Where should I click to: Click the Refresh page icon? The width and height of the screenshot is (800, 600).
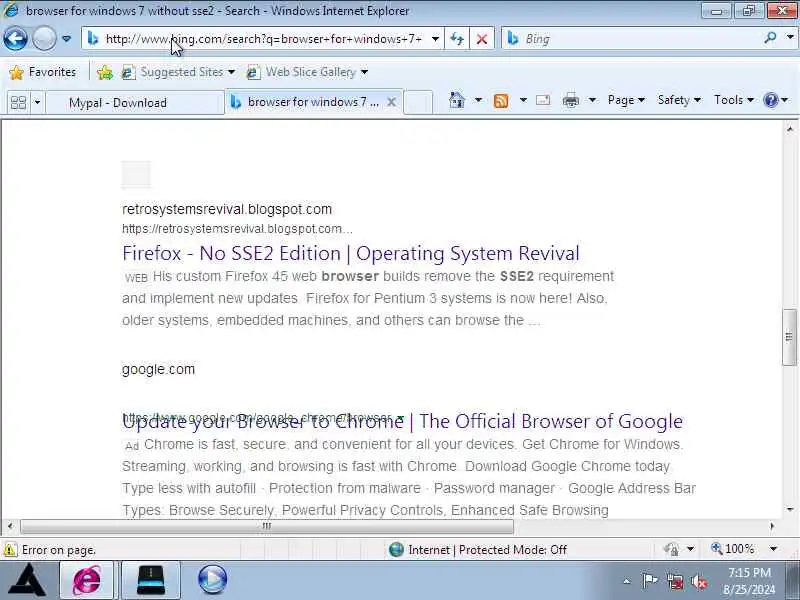pos(457,39)
